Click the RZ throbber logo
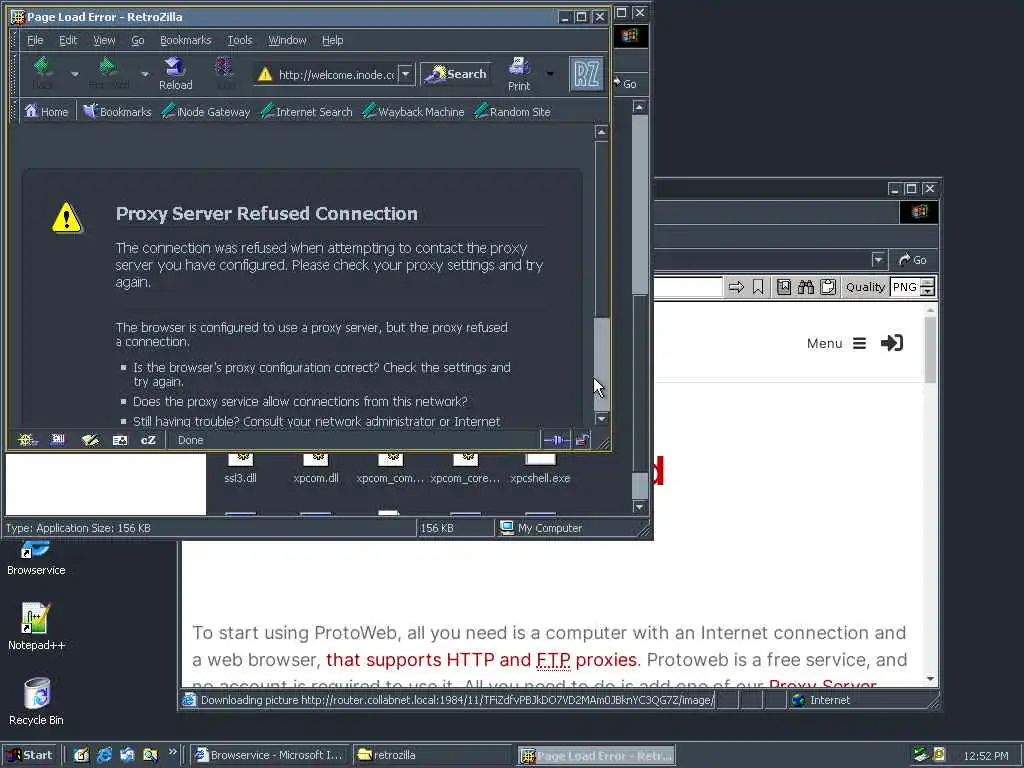This screenshot has width=1024, height=768. (586, 74)
